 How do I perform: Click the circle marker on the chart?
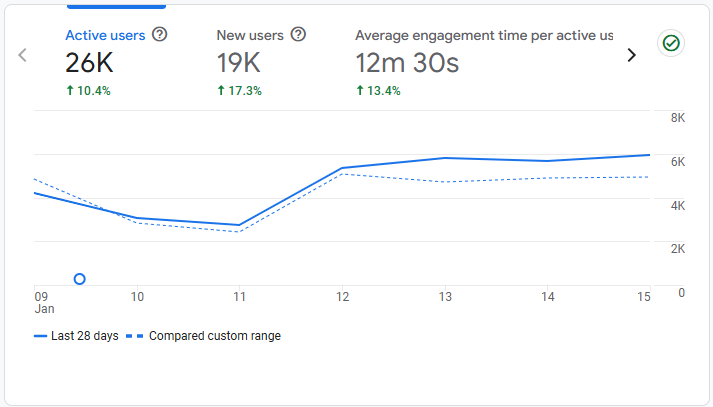80,279
